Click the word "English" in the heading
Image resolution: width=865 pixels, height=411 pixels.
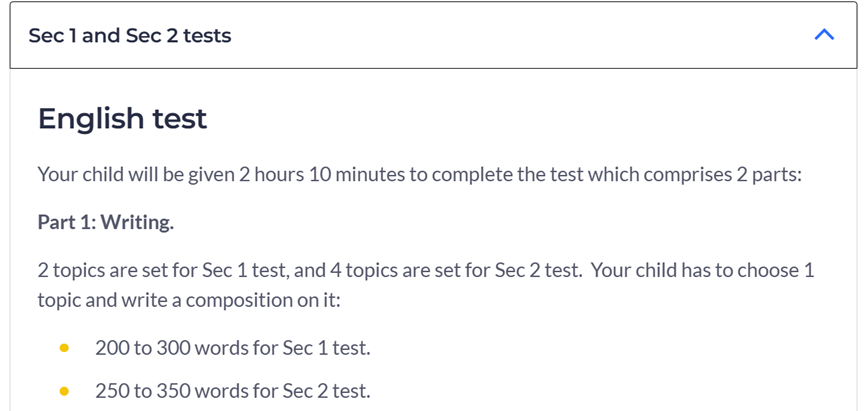click(x=90, y=119)
